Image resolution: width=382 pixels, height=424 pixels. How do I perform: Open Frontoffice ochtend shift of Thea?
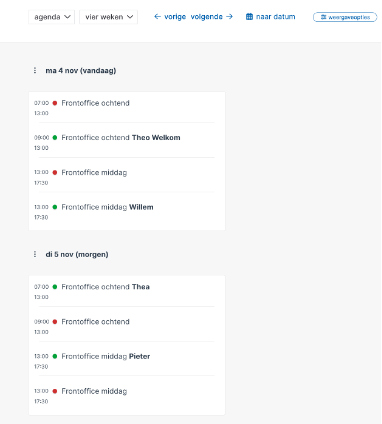pyautogui.click(x=127, y=291)
